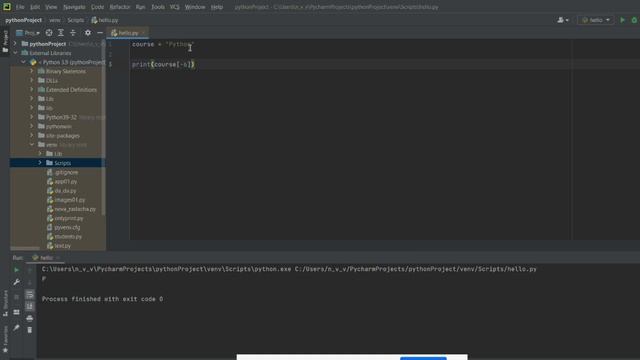Click the hello.py breadcrumb

(x=105, y=20)
